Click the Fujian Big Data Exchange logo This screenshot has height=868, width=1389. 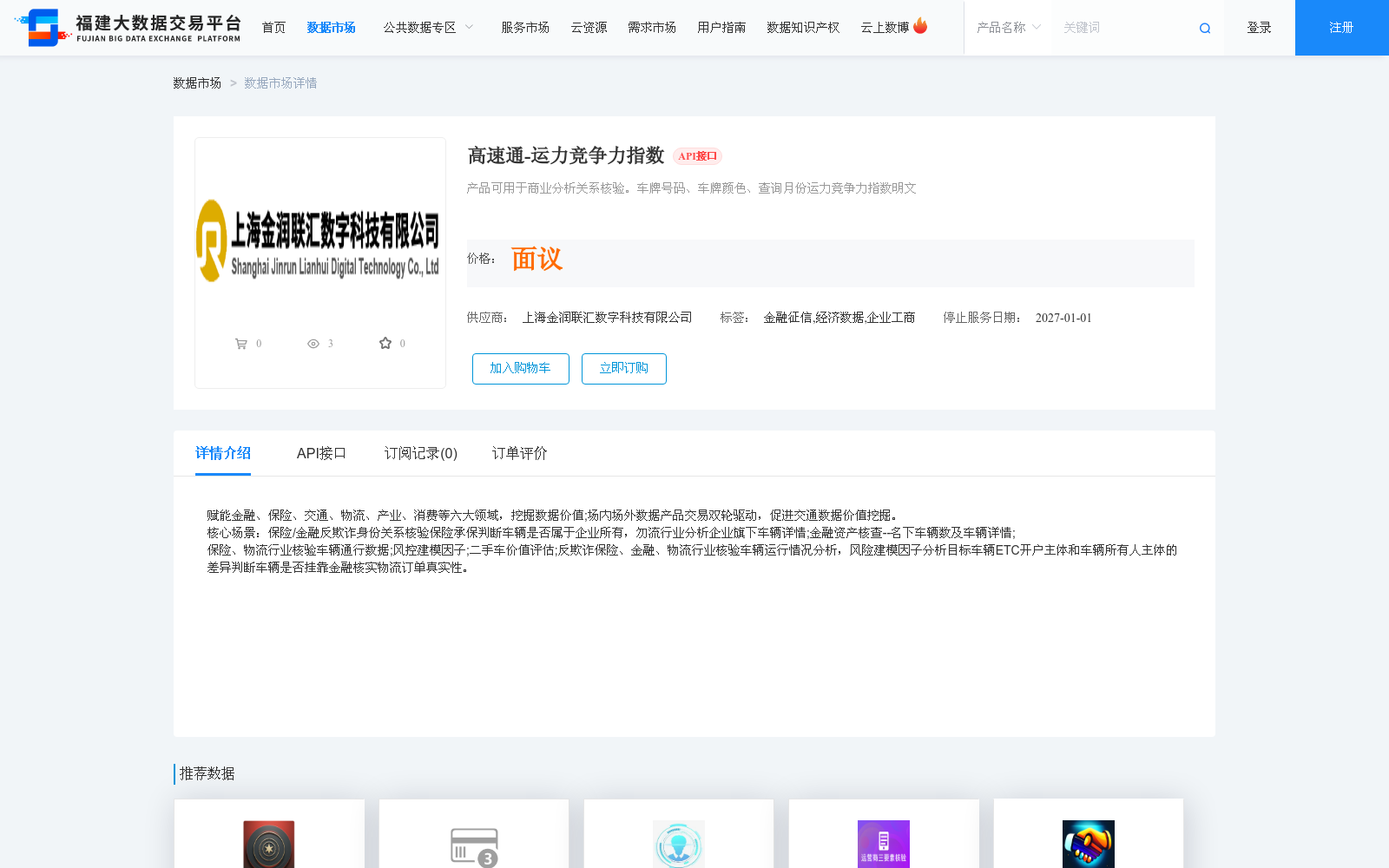tap(128, 28)
